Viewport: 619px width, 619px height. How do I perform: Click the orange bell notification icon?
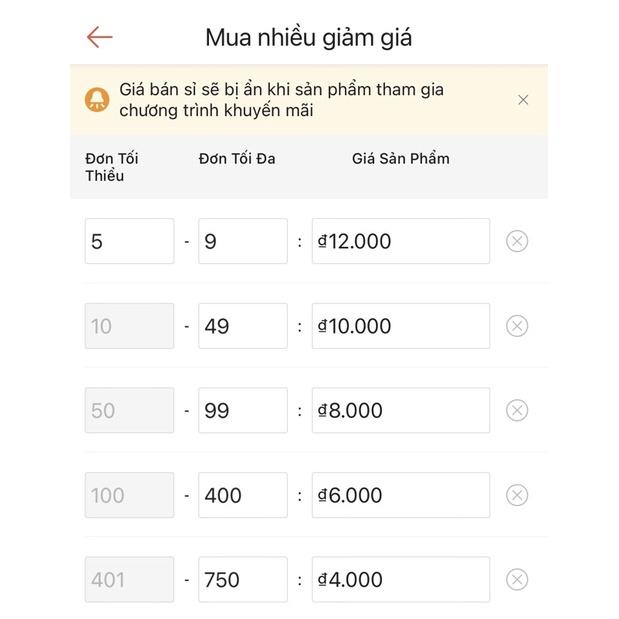[x=97, y=100]
